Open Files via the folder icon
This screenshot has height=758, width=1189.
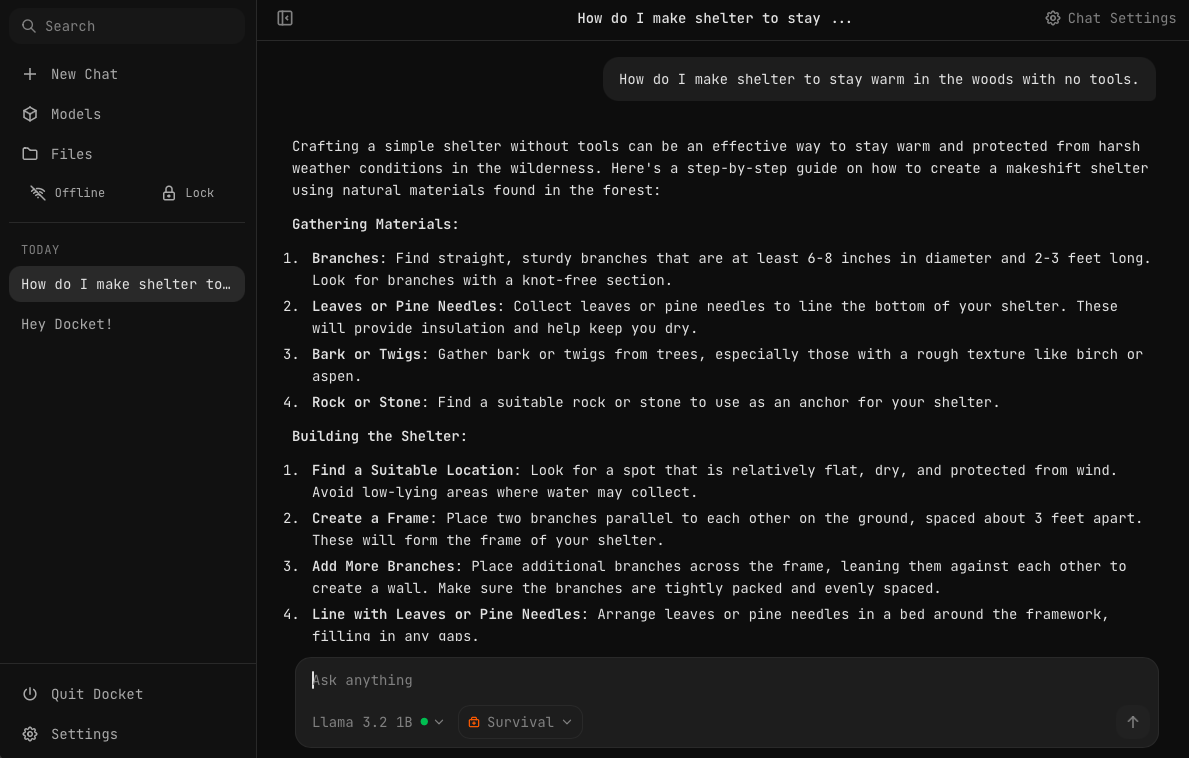coord(30,154)
